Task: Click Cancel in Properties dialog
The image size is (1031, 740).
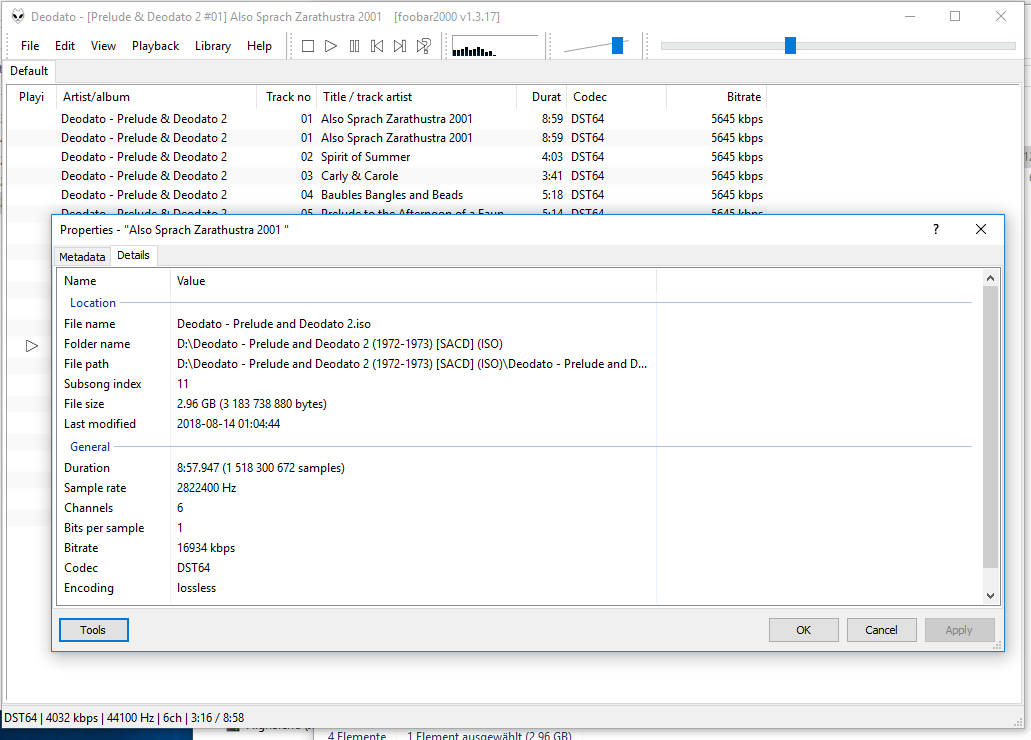Action: pyautogui.click(x=881, y=630)
